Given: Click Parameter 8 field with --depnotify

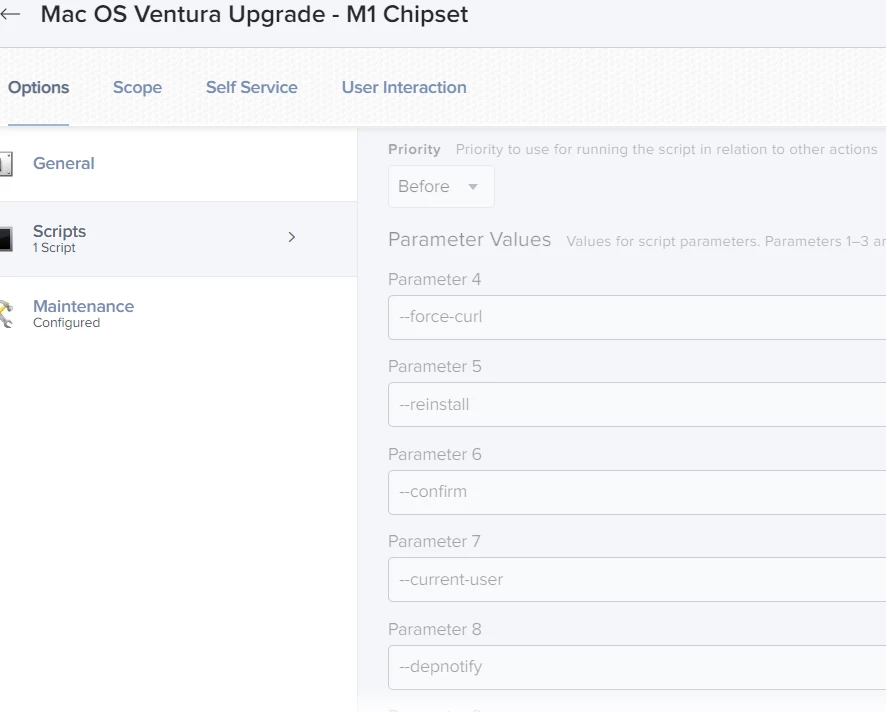Looking at the screenshot, I should 637,667.
